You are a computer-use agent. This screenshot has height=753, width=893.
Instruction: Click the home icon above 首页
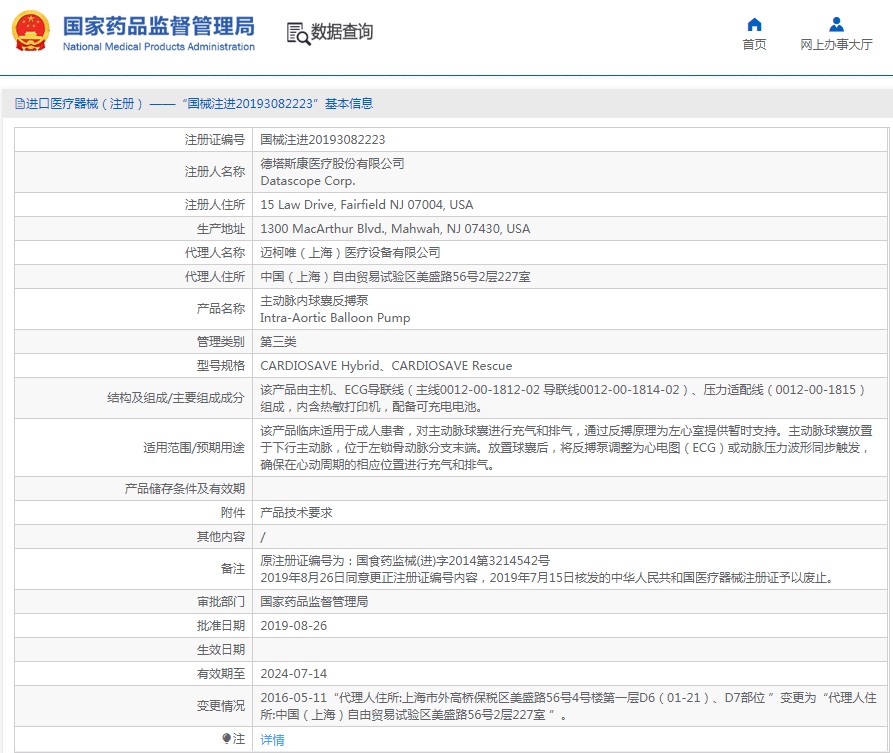coord(754,24)
